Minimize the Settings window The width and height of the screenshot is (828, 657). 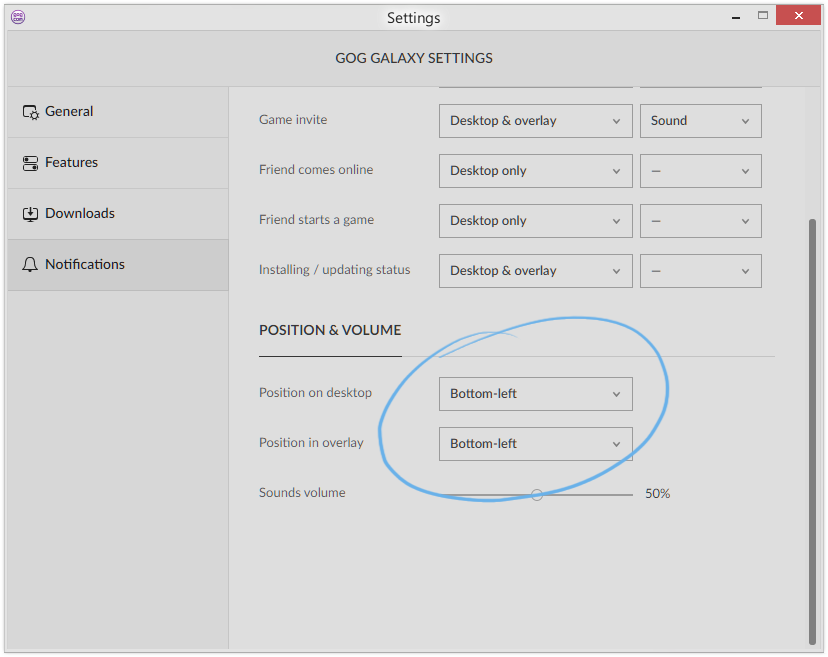tap(736, 16)
